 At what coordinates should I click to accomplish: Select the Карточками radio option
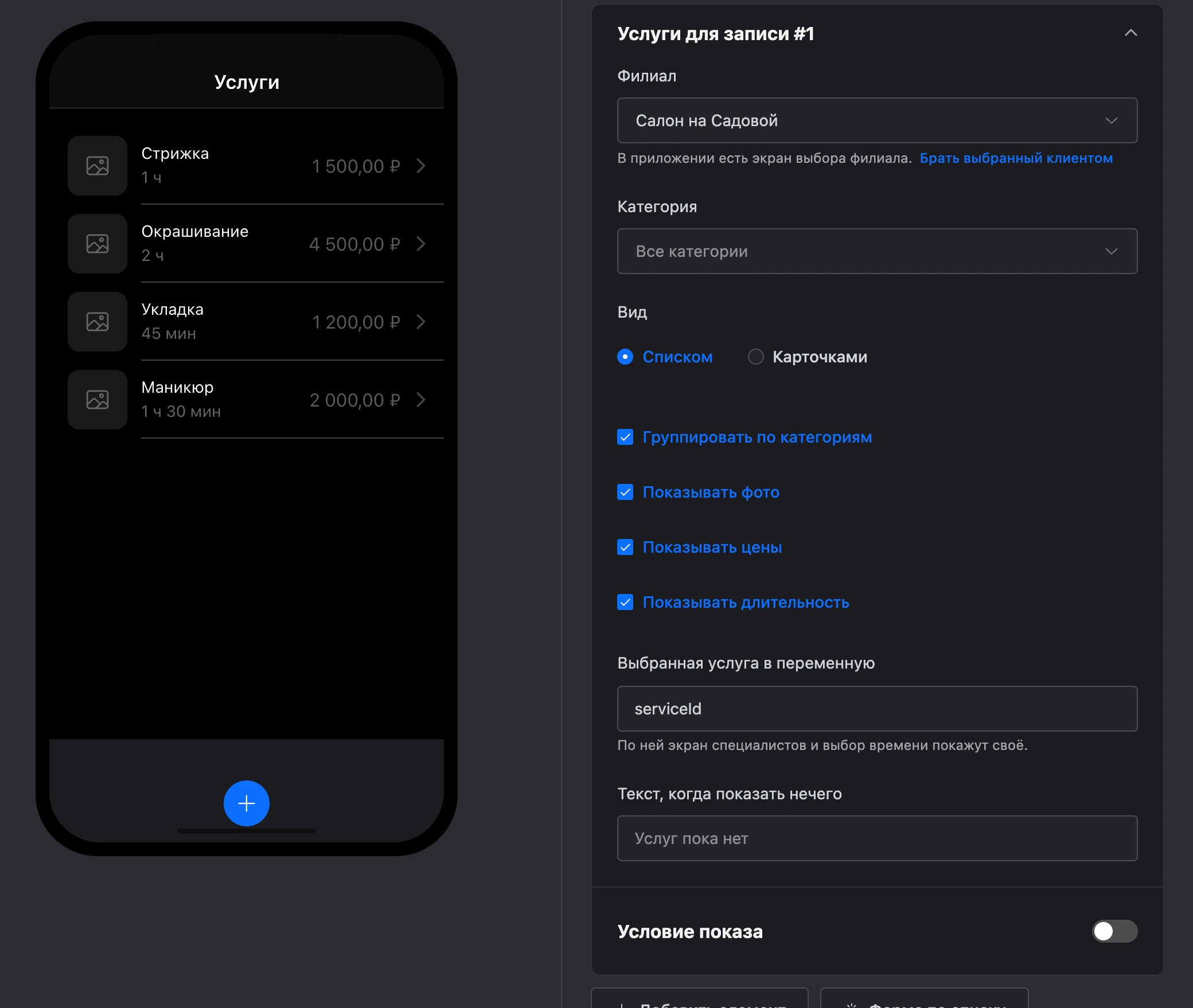[756, 357]
